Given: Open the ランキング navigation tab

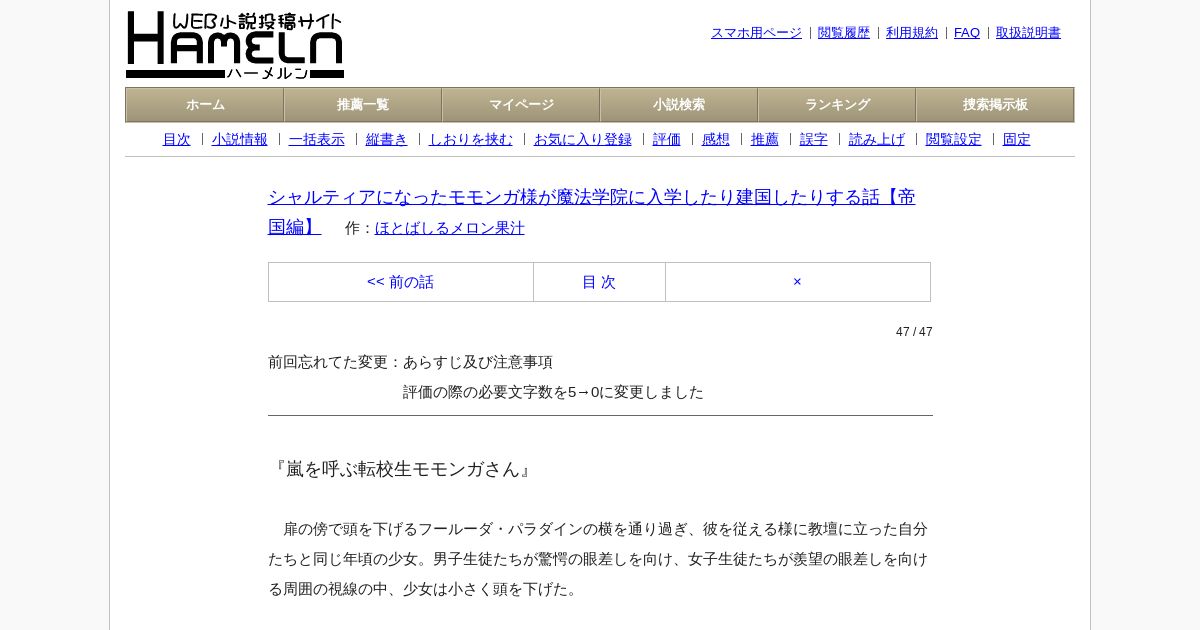Looking at the screenshot, I should [837, 105].
